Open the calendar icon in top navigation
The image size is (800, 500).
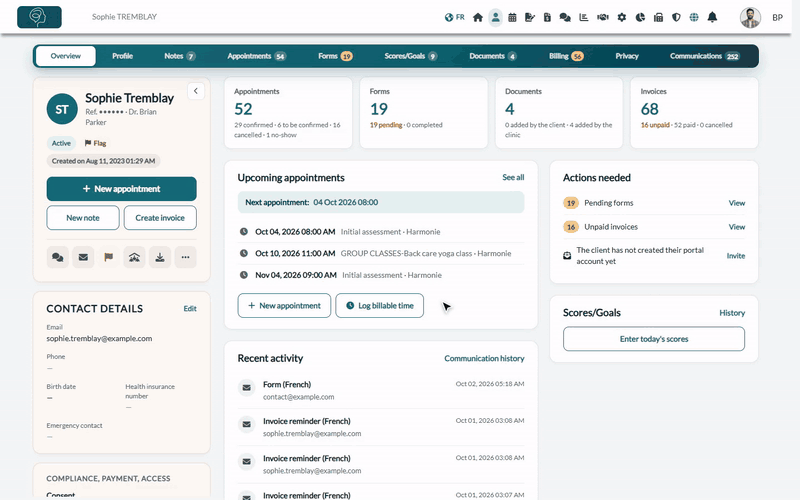click(x=512, y=17)
